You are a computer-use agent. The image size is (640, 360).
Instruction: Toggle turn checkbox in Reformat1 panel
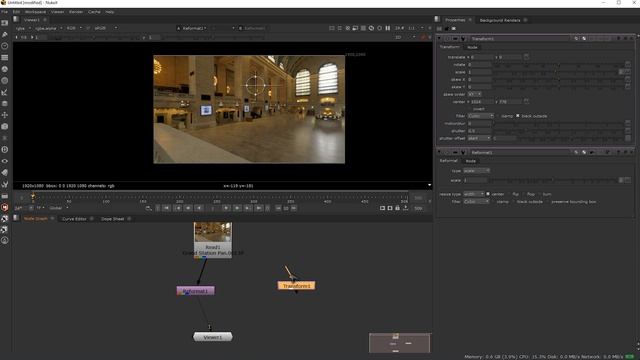point(540,194)
